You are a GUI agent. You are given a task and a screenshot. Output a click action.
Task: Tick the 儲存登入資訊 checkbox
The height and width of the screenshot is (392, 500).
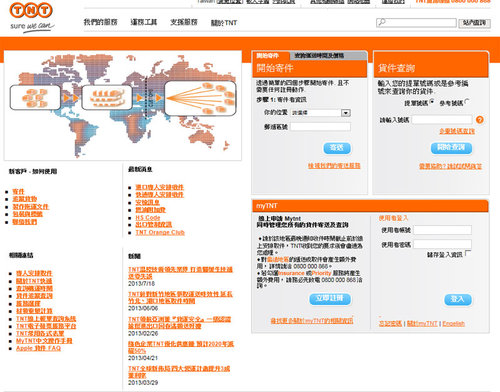pyautogui.click(x=468, y=253)
